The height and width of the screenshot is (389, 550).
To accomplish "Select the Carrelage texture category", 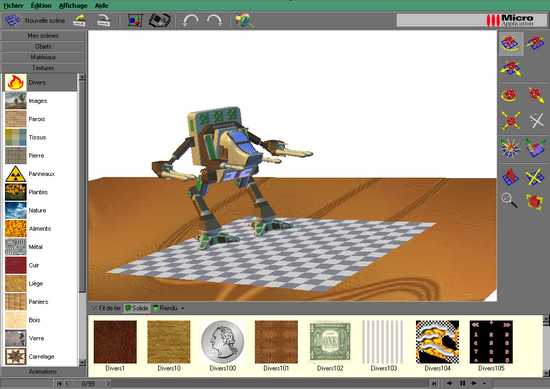I will click(40, 356).
